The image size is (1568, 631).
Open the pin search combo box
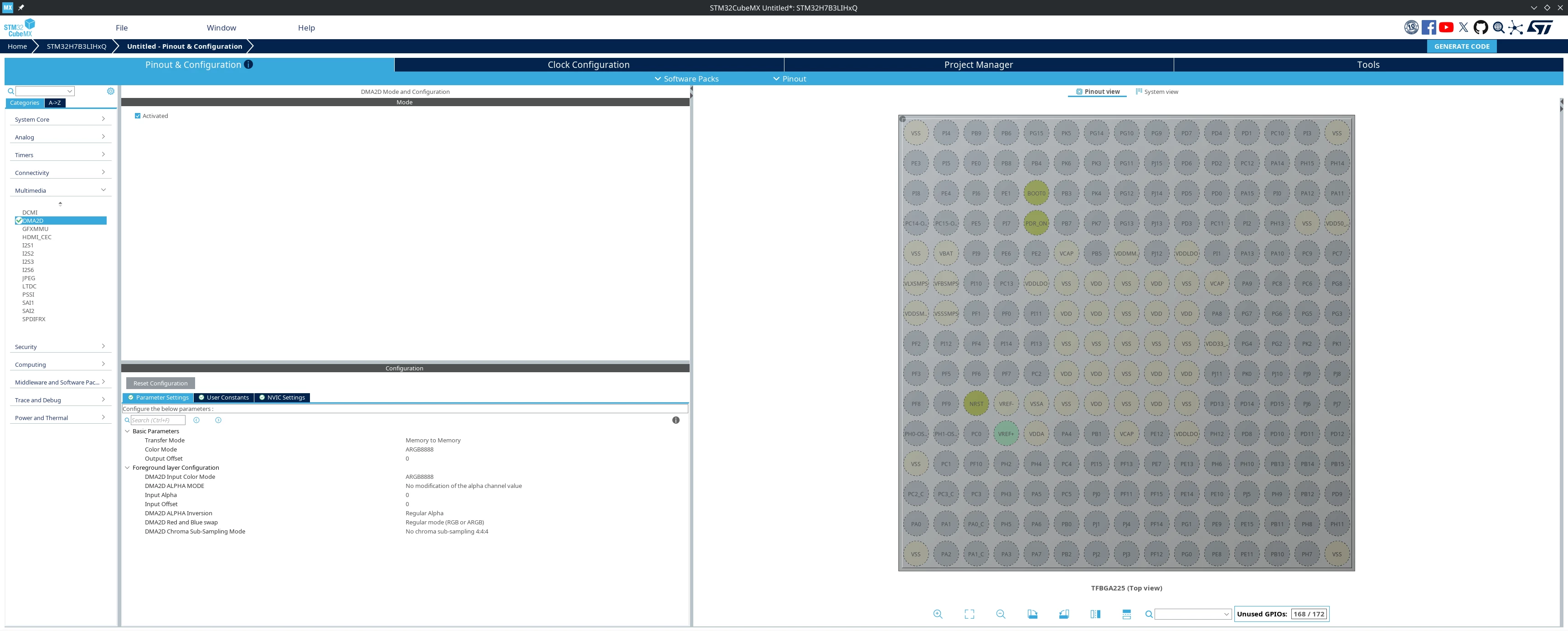click(x=1193, y=615)
